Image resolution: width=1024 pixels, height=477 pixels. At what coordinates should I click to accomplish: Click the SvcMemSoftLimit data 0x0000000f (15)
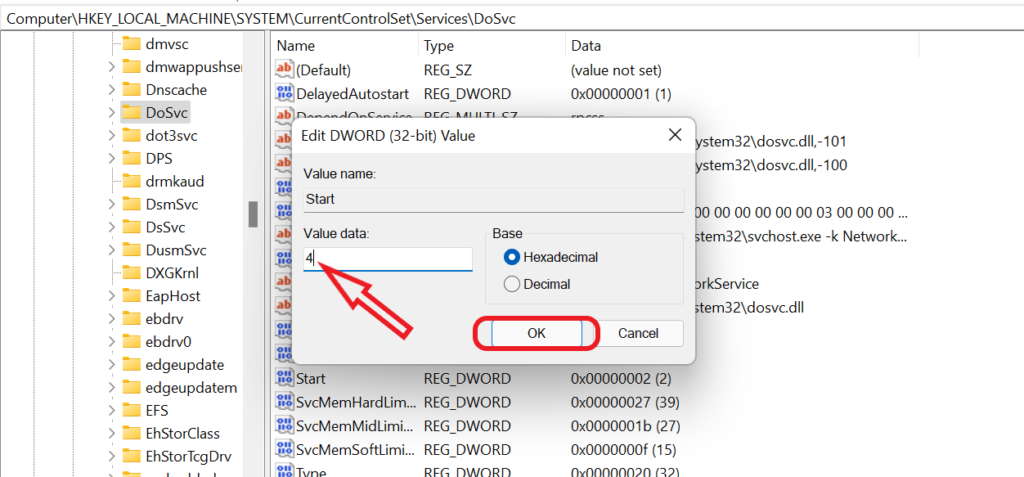tap(623, 450)
